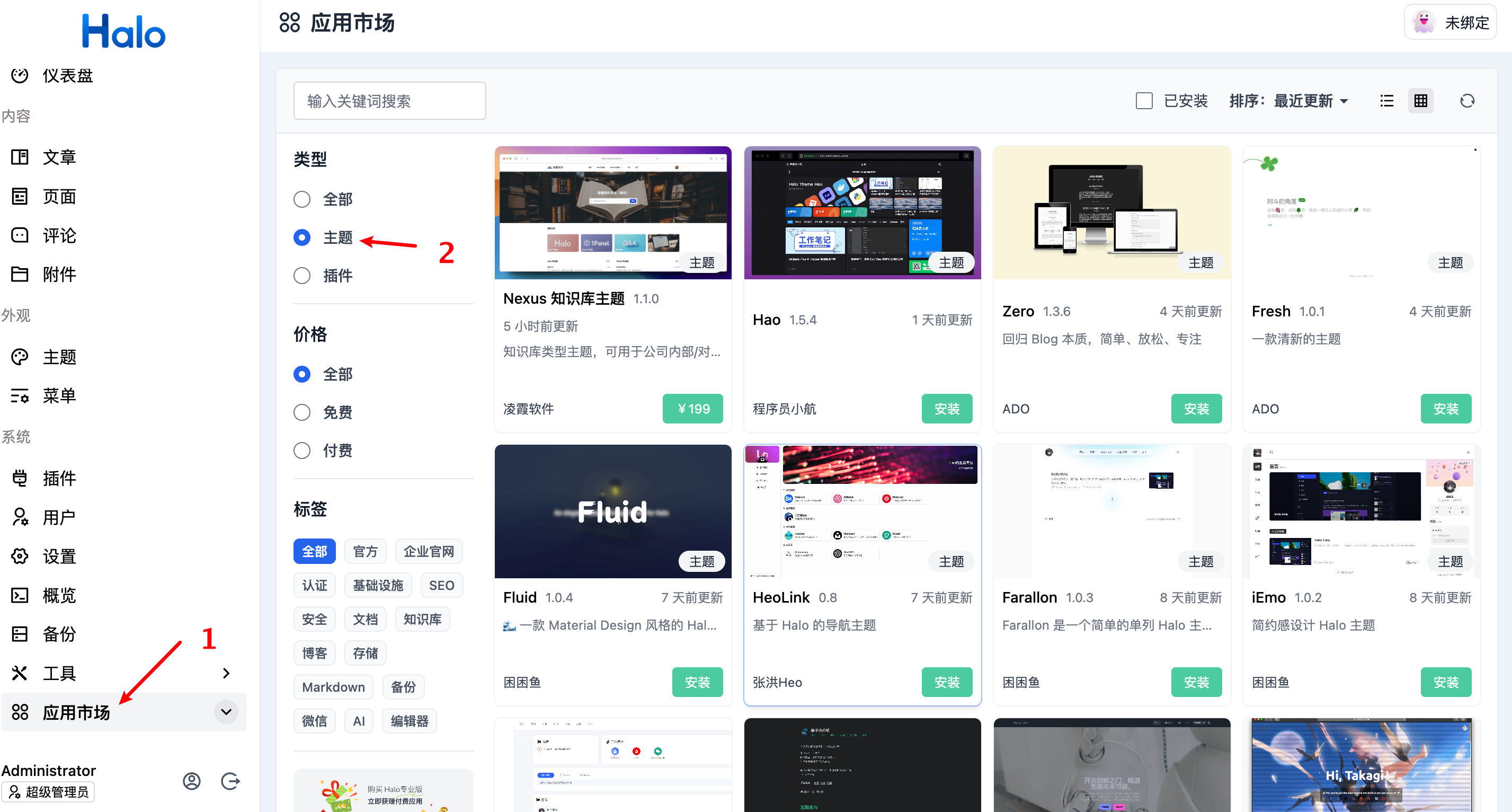
Task: Filter by 企业官网 tag
Action: 429,551
